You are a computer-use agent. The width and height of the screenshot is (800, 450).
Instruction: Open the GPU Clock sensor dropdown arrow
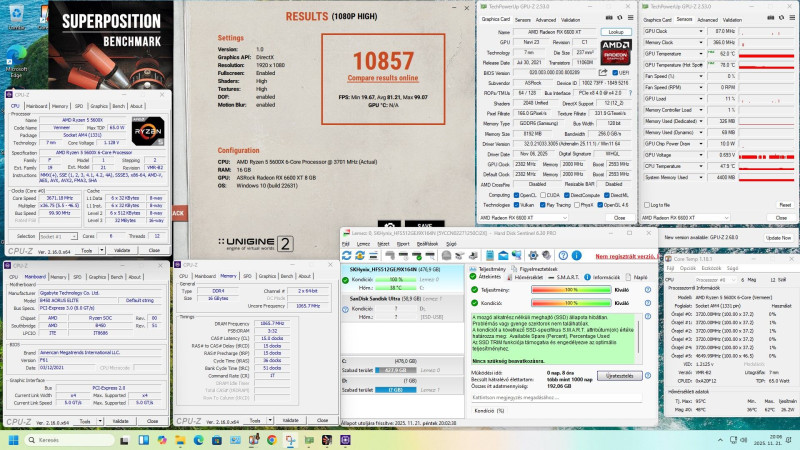(x=701, y=31)
